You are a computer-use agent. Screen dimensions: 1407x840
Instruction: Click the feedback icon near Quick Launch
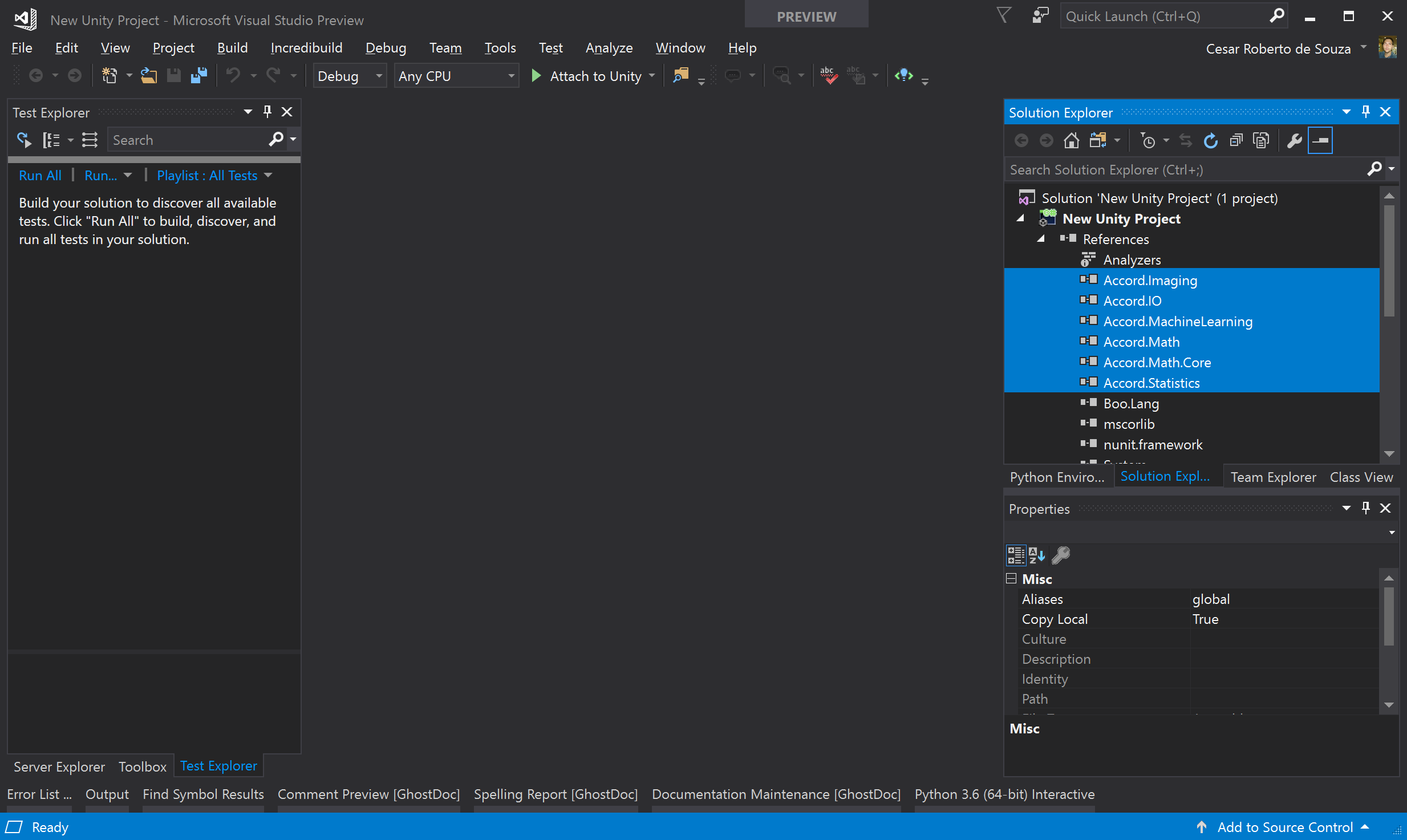coord(1040,16)
